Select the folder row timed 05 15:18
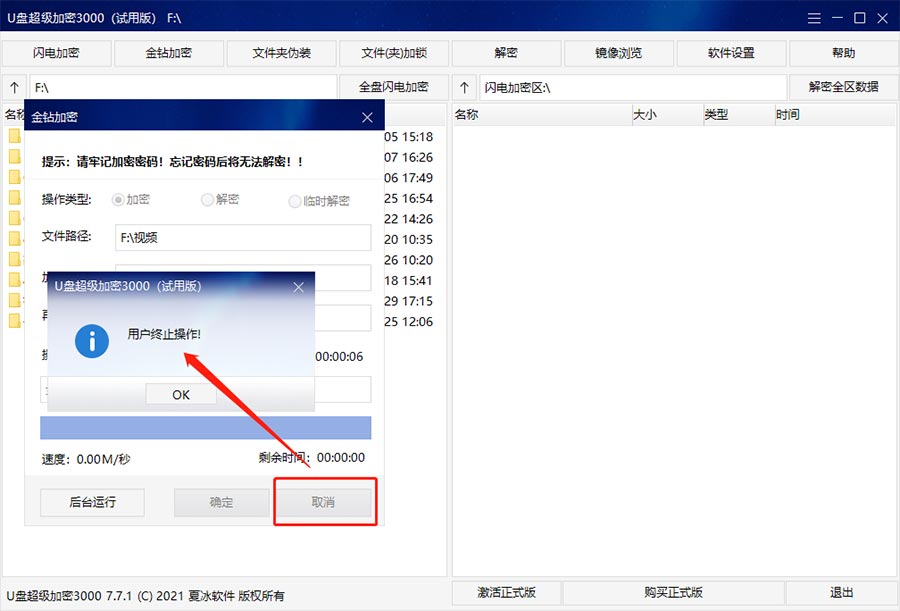Viewport: 900px width, 611px height. coord(409,137)
